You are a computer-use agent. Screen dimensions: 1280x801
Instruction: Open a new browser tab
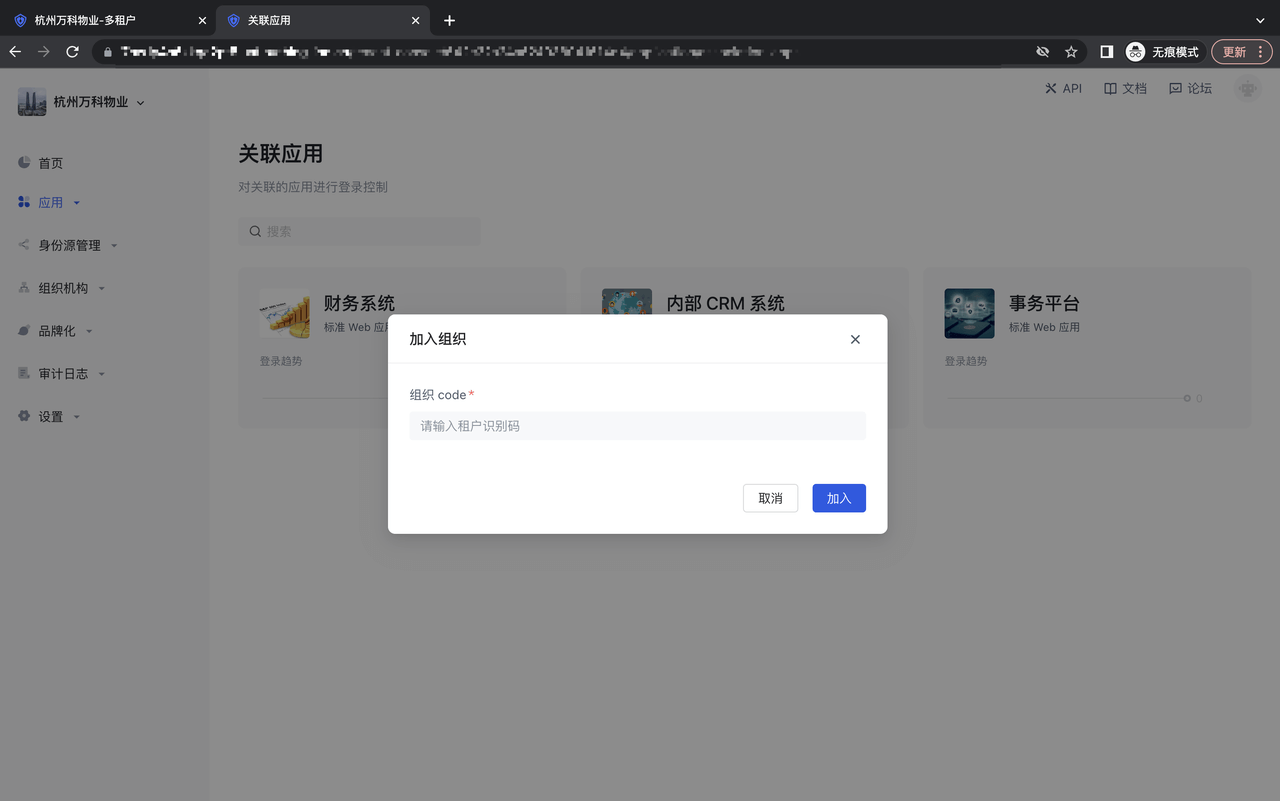pyautogui.click(x=449, y=20)
